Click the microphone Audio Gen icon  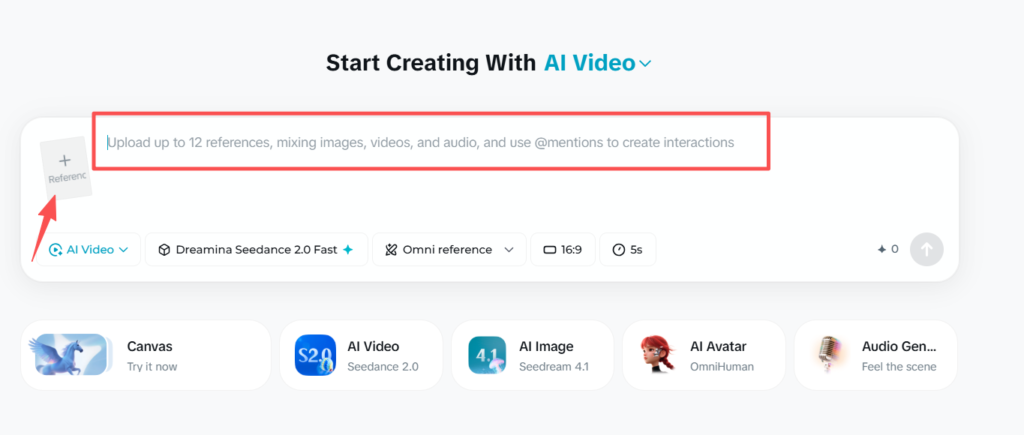click(830, 355)
